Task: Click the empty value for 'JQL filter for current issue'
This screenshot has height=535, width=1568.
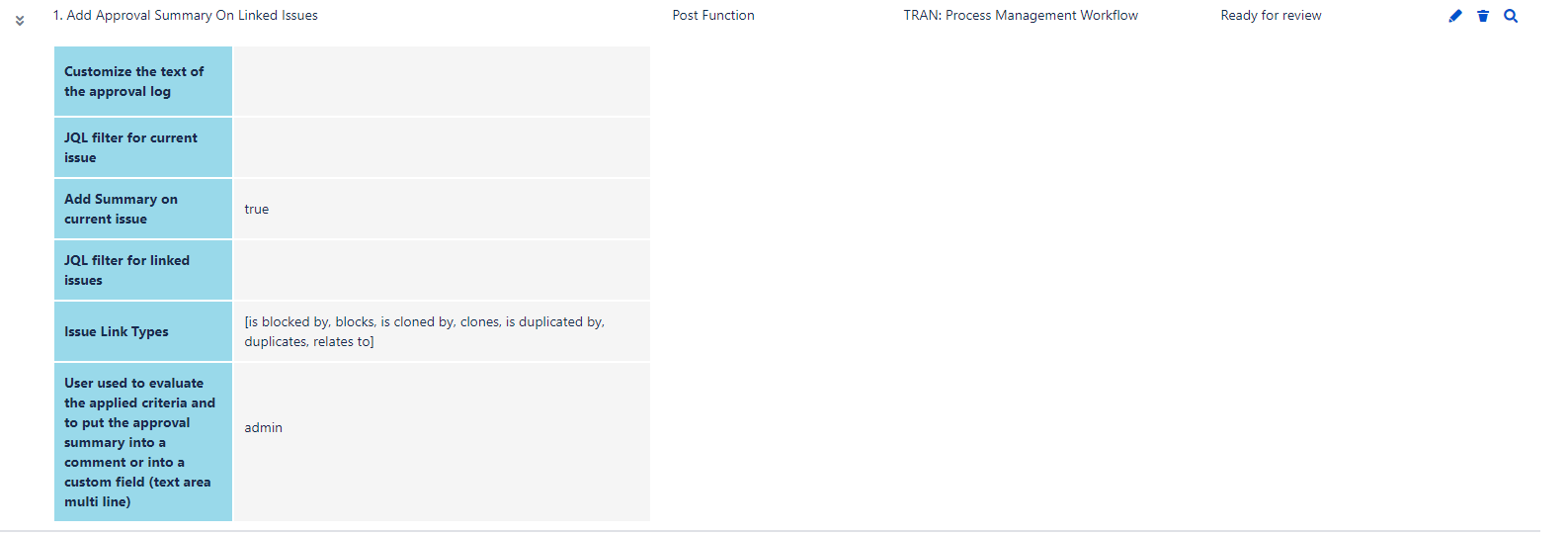Action: [x=441, y=147]
